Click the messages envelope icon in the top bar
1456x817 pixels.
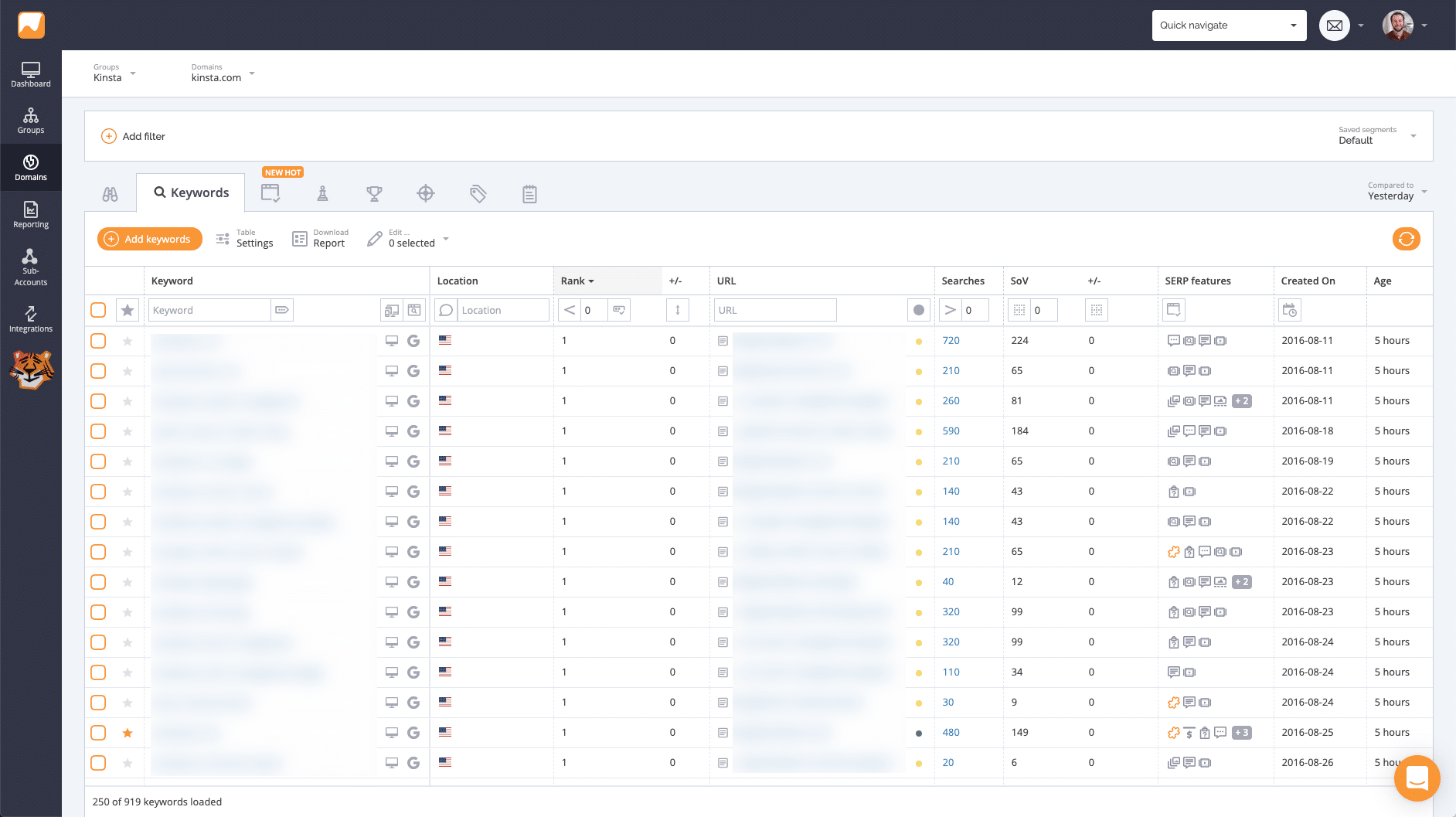coord(1334,25)
